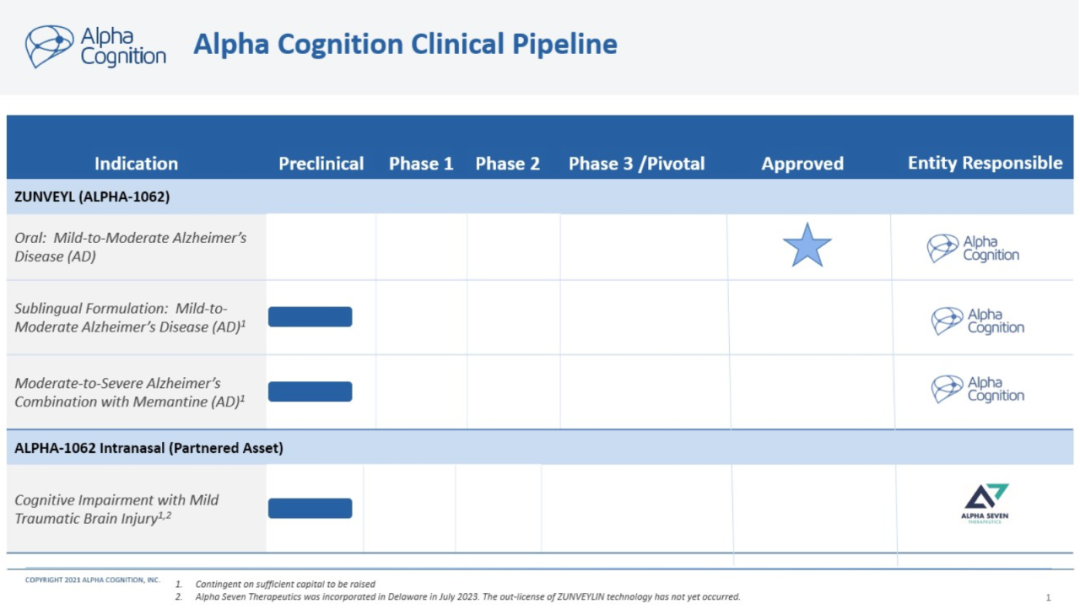1080x615 pixels.
Task: Click Traumatic Brain Injury preclinical progress bar
Action: tap(310, 508)
